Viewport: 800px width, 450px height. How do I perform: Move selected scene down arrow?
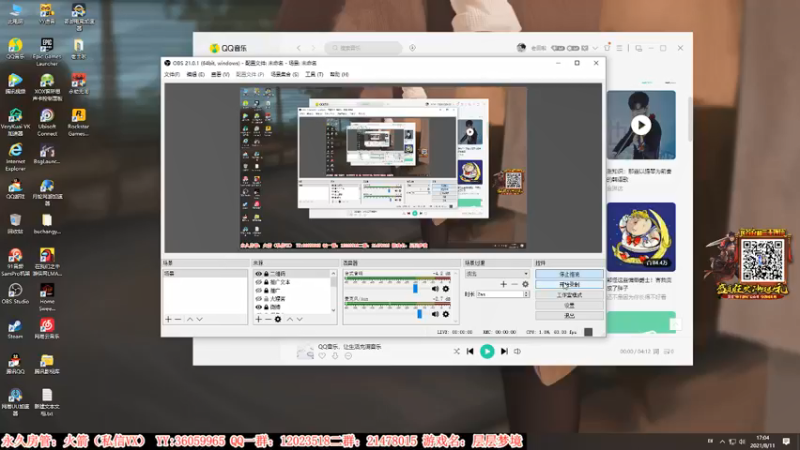click(199, 319)
